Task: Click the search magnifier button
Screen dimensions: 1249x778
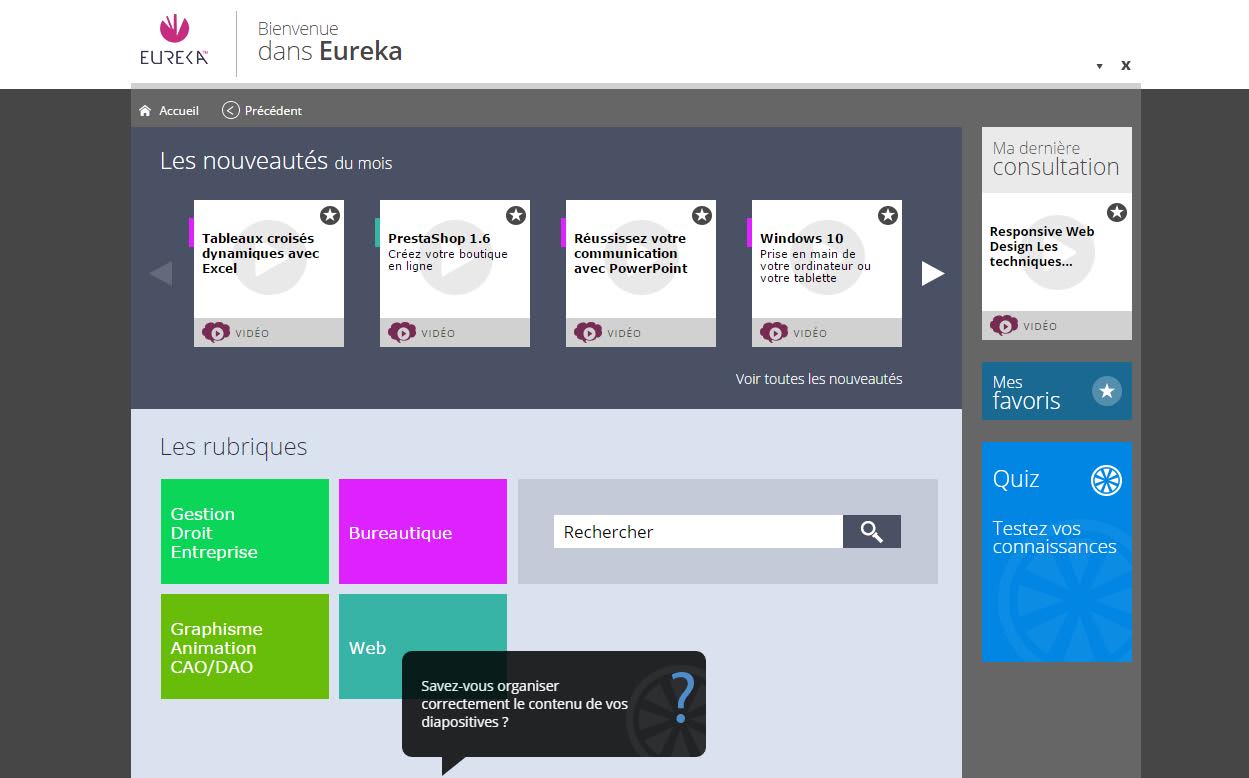Action: pos(872,532)
